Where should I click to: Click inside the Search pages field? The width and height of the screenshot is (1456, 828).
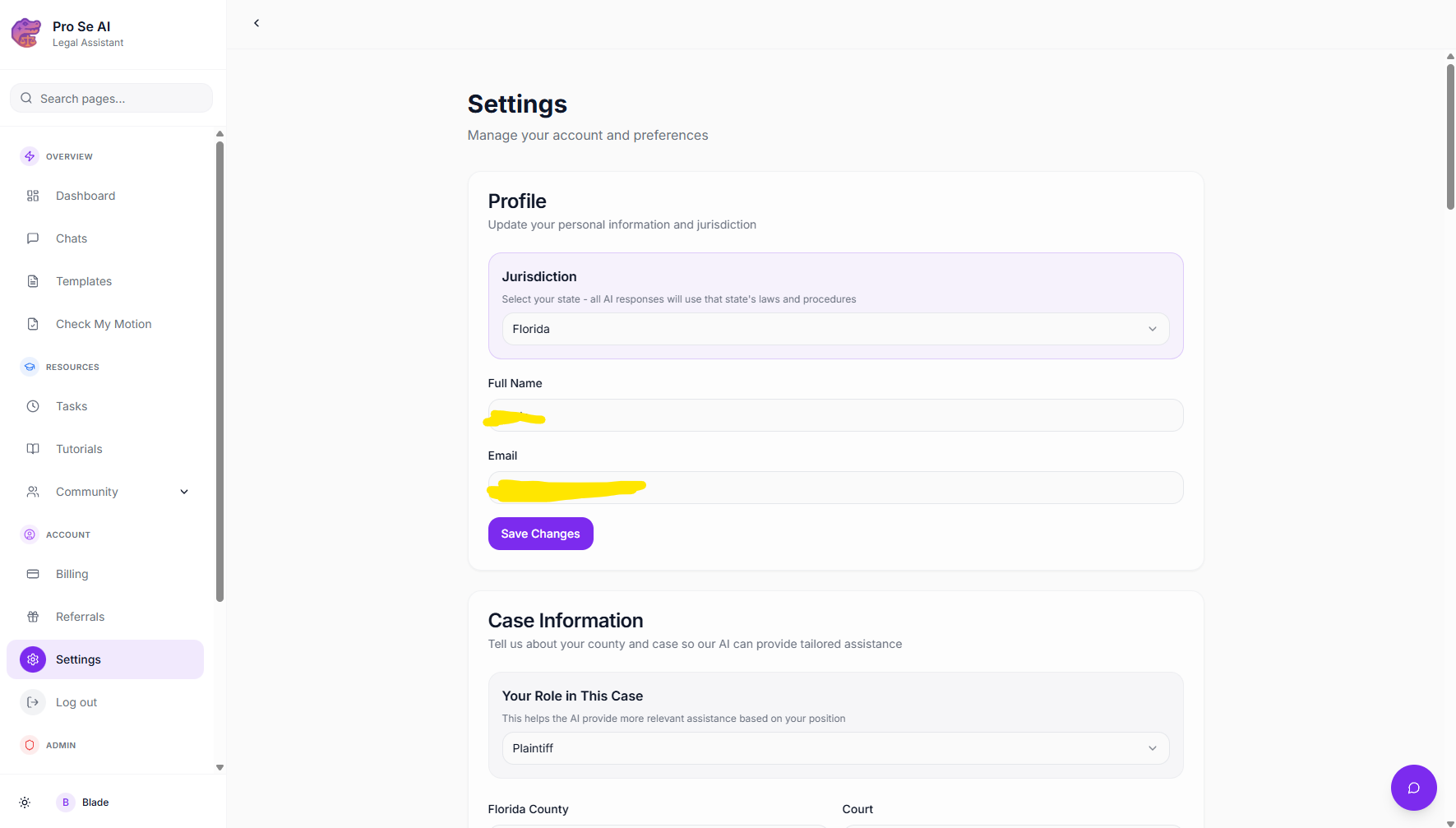coord(111,98)
